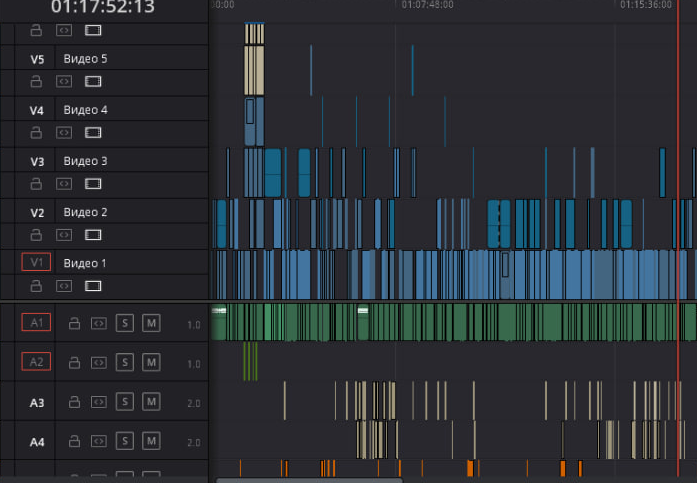Disable video on the Видео 2 track

93,235
